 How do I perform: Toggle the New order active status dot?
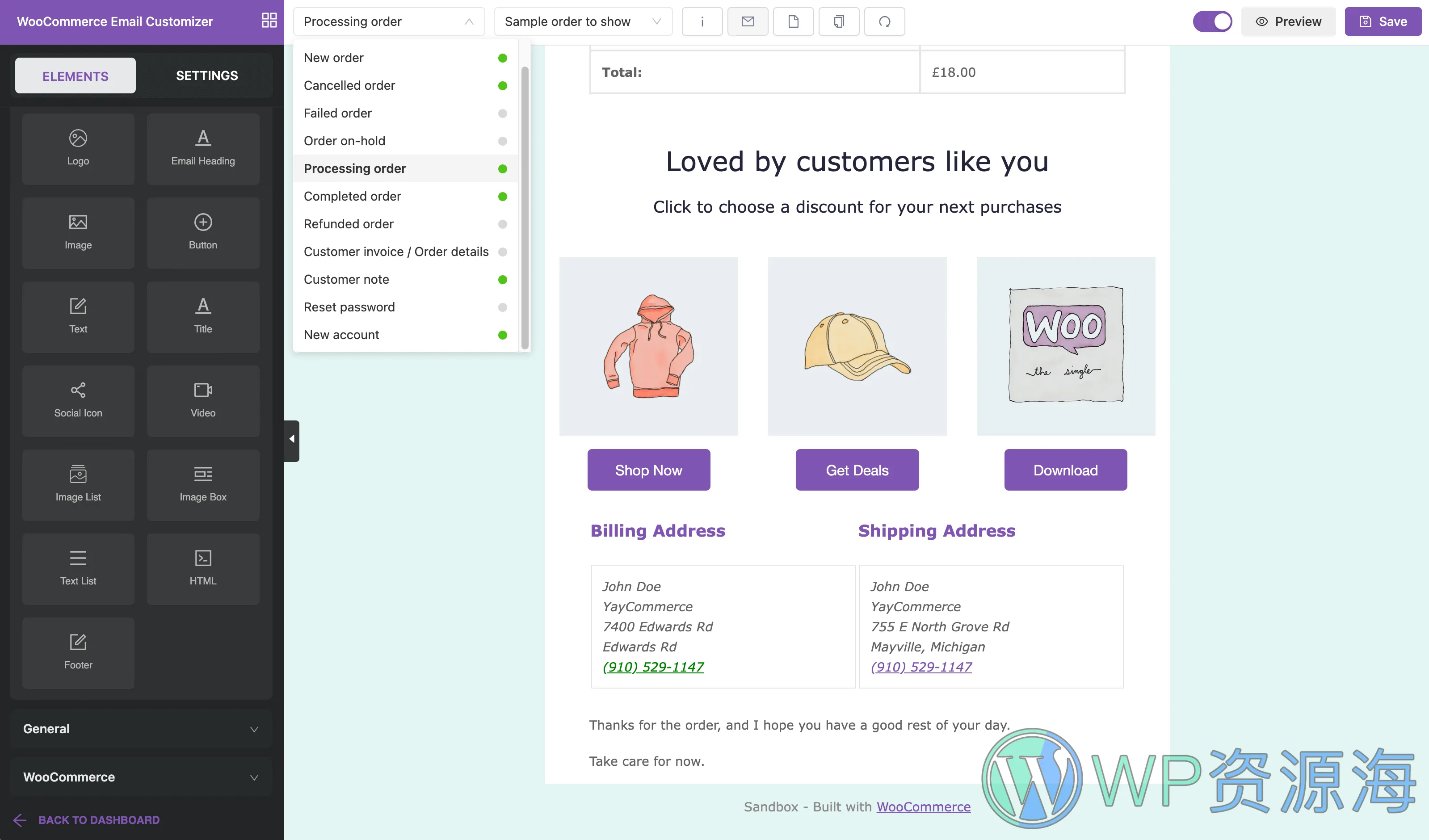click(x=503, y=57)
